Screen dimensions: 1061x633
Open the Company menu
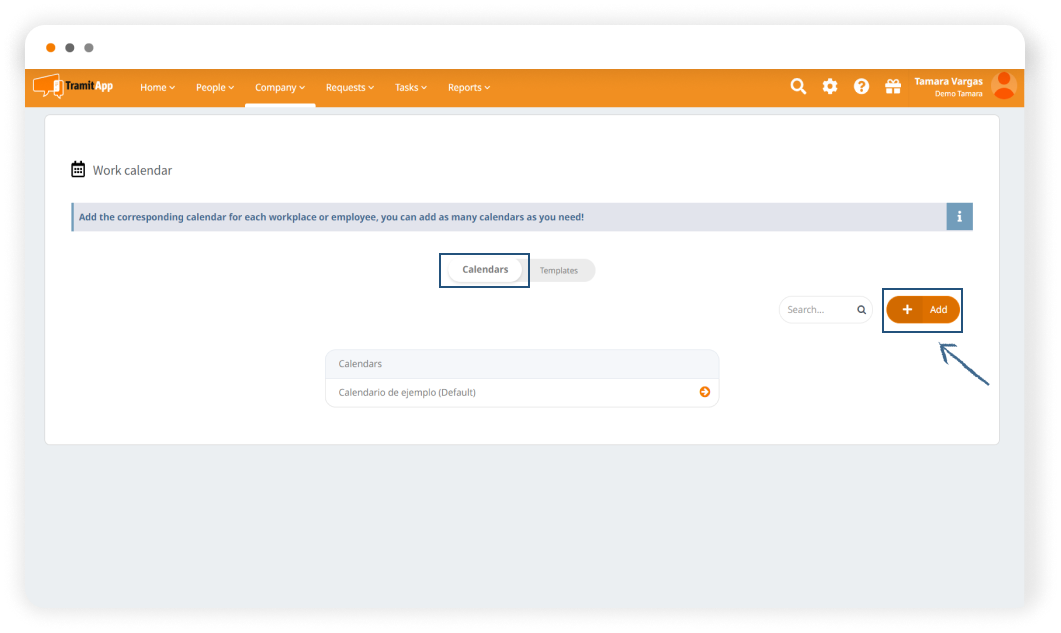coord(280,88)
